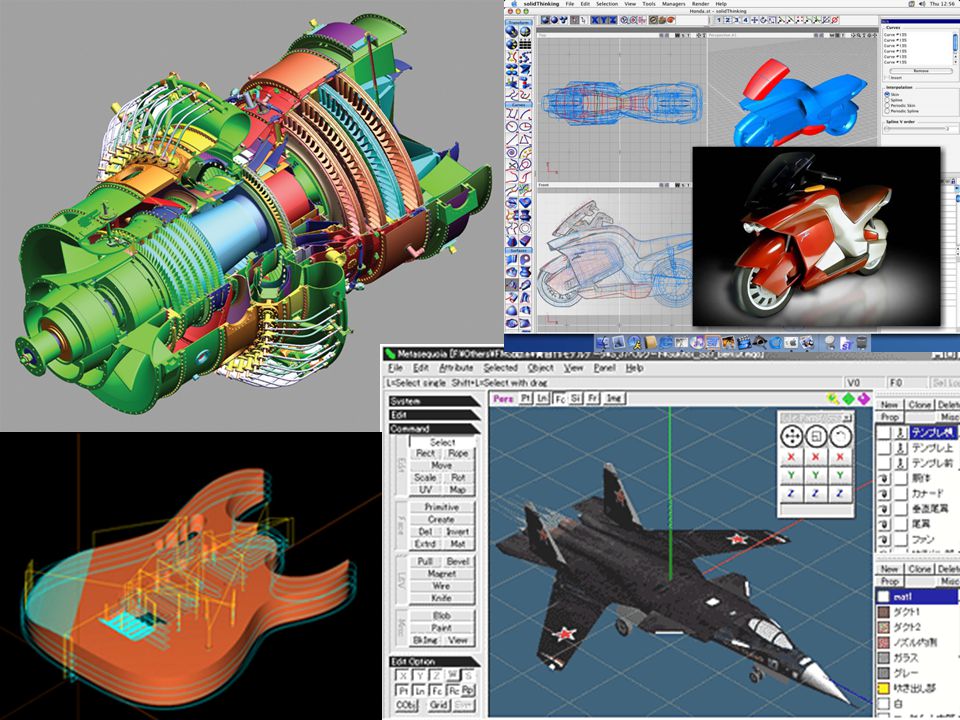Click the magenta diamond icon above Metasequoia viewport

(864, 399)
